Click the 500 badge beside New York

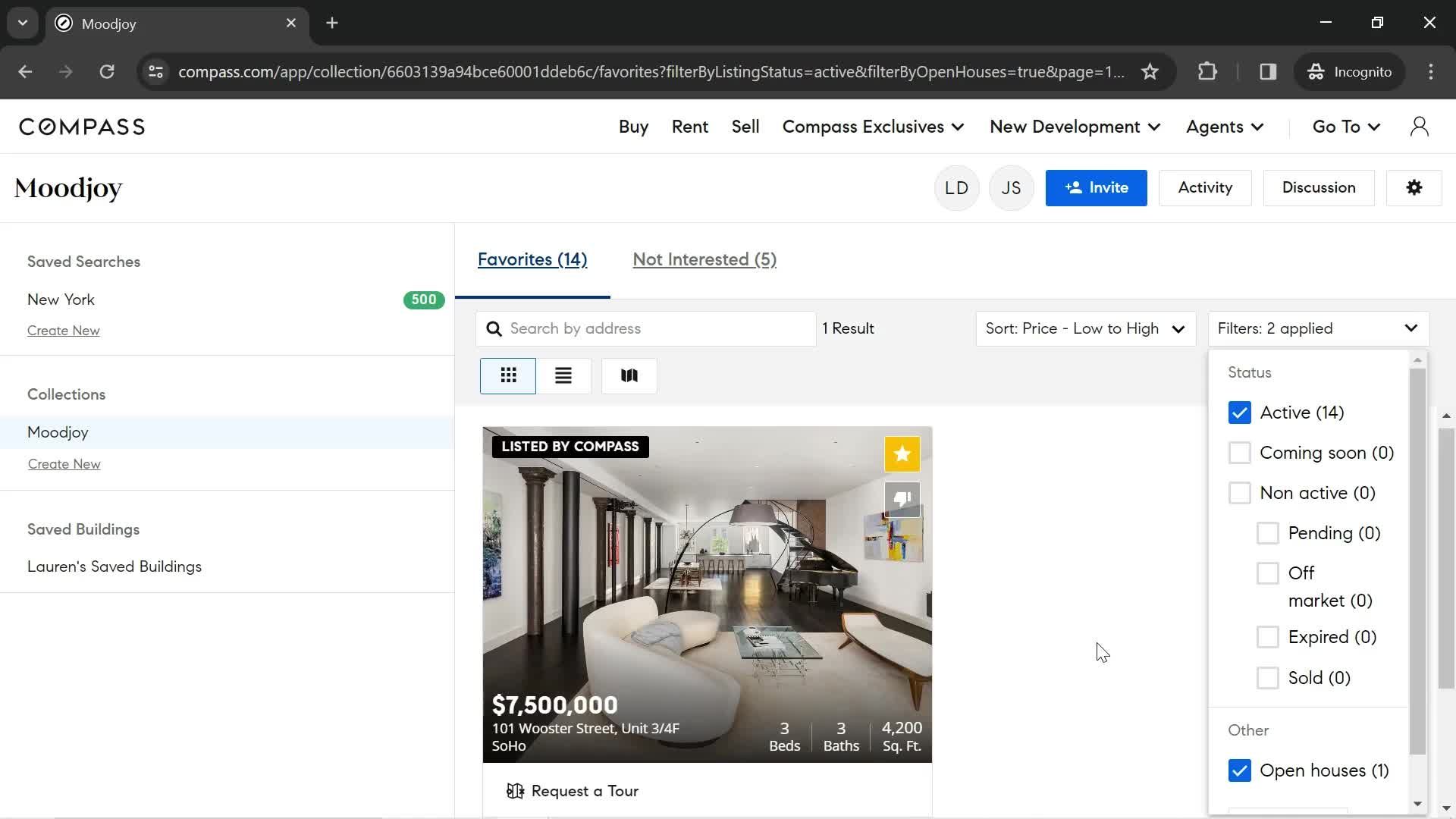(x=424, y=300)
